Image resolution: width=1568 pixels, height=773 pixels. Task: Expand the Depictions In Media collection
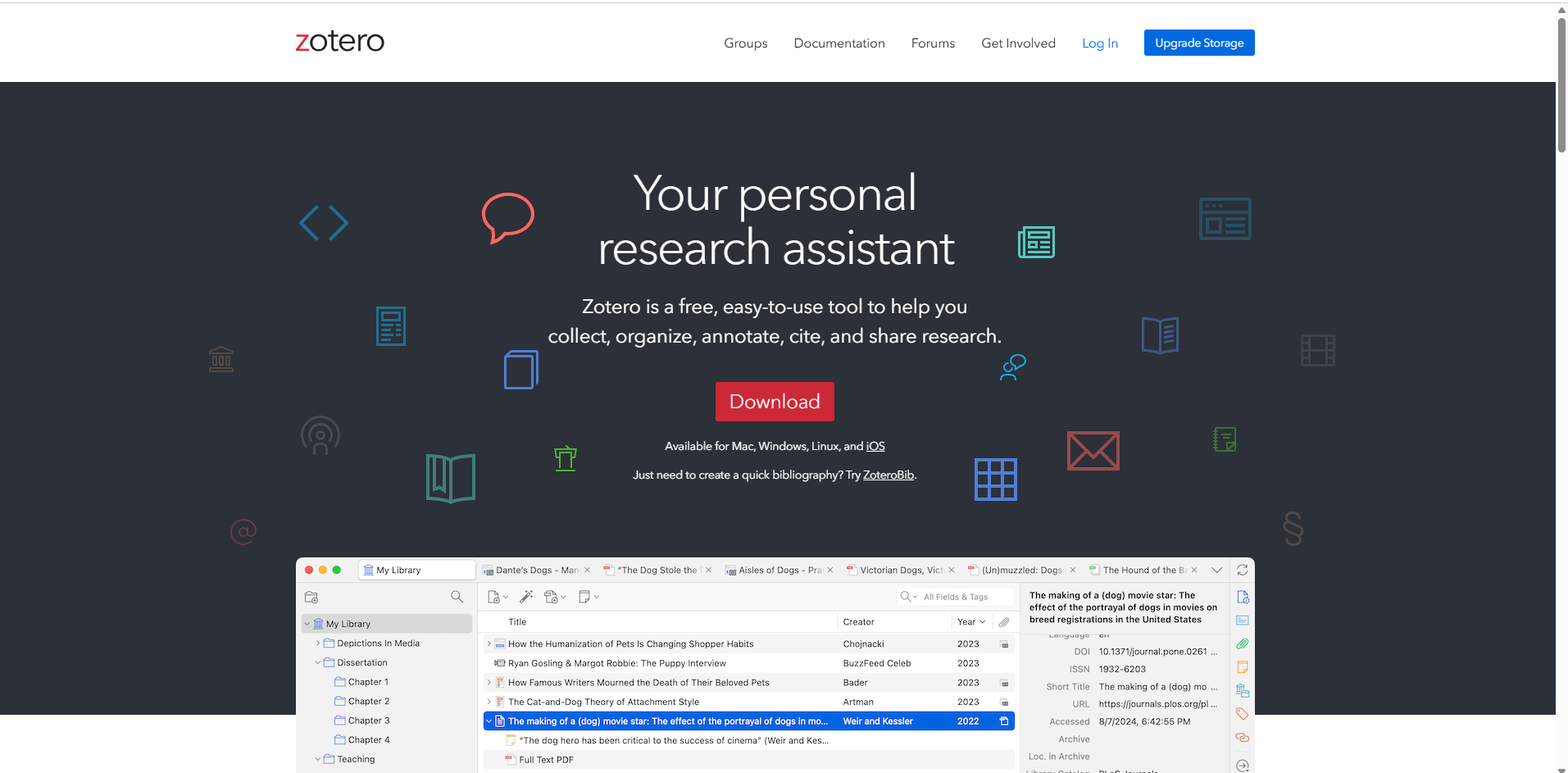(x=318, y=643)
